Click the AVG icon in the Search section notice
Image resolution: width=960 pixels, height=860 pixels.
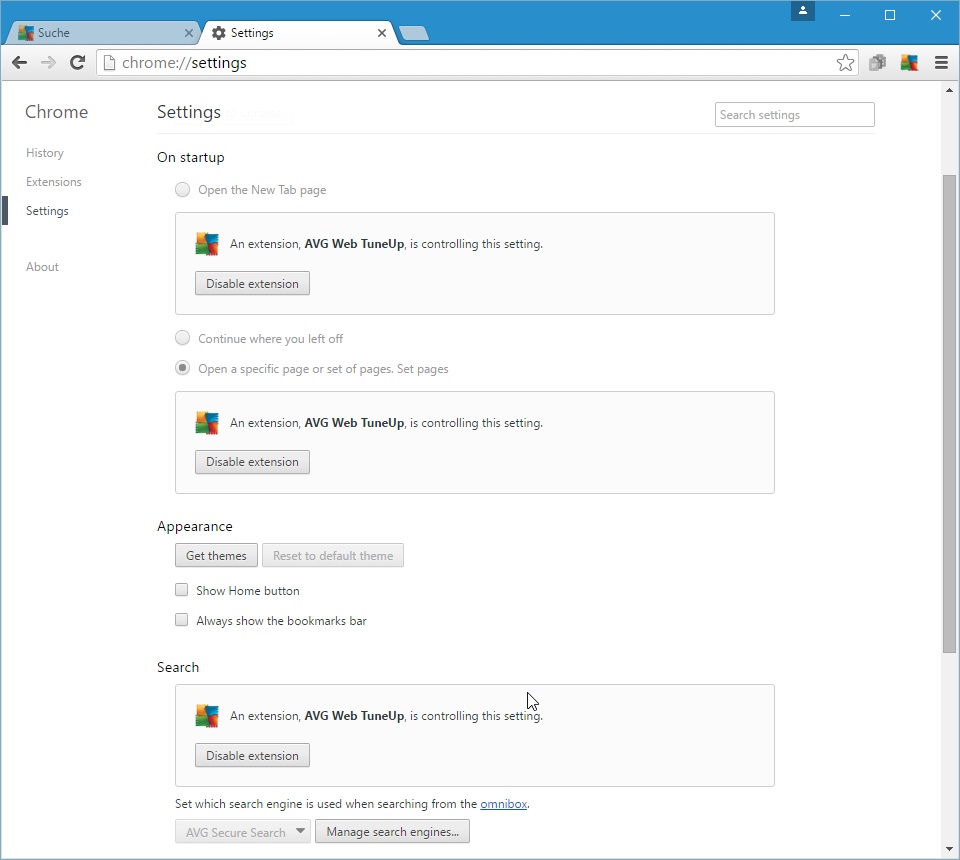[x=207, y=716]
